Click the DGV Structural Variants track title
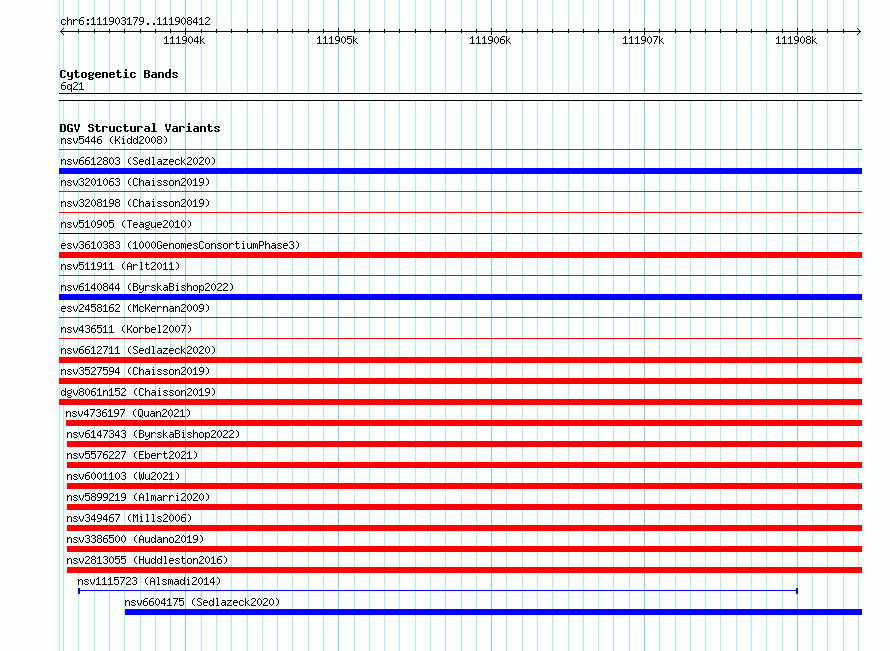The height and width of the screenshot is (651, 890). click(140, 128)
